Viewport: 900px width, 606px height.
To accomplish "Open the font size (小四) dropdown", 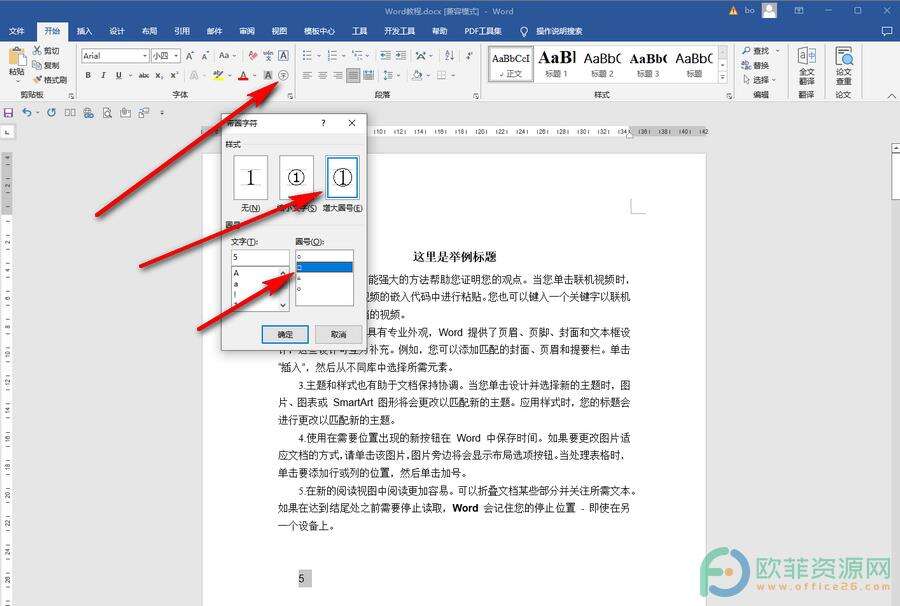I will click(x=176, y=56).
